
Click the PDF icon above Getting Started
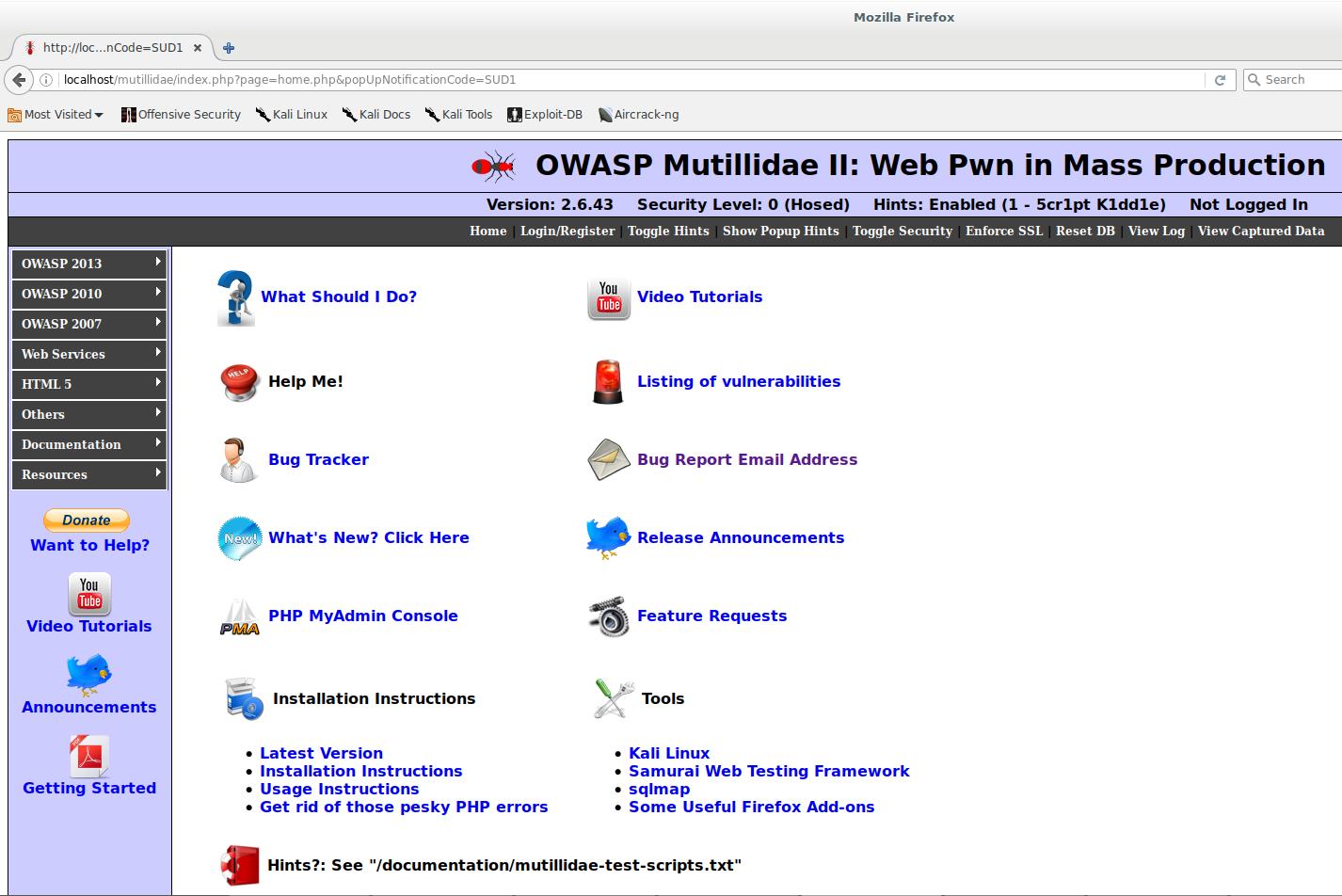[x=88, y=756]
